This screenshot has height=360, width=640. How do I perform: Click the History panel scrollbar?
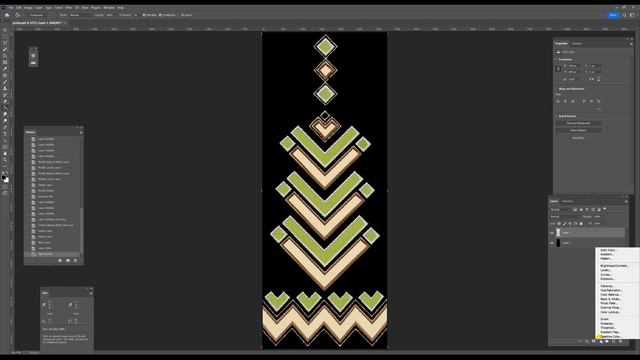pos(82,232)
